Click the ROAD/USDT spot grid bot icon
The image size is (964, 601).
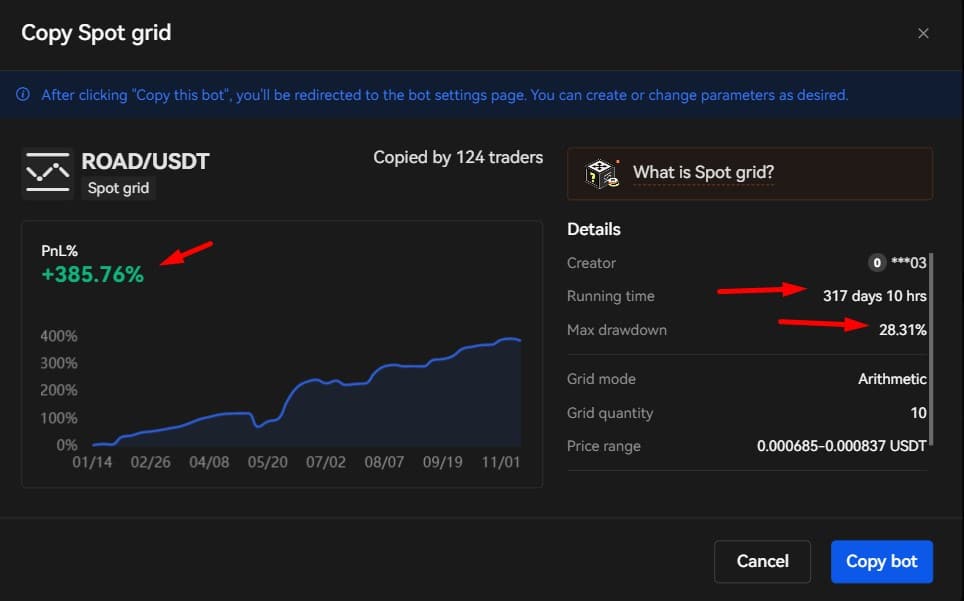[47, 173]
